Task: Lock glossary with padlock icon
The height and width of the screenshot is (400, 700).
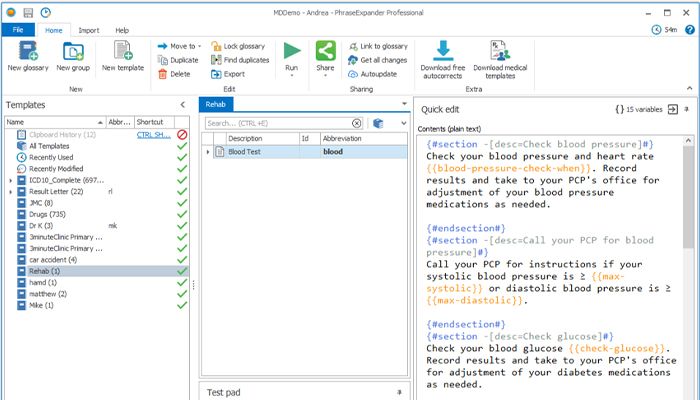Action: pyautogui.click(x=238, y=46)
